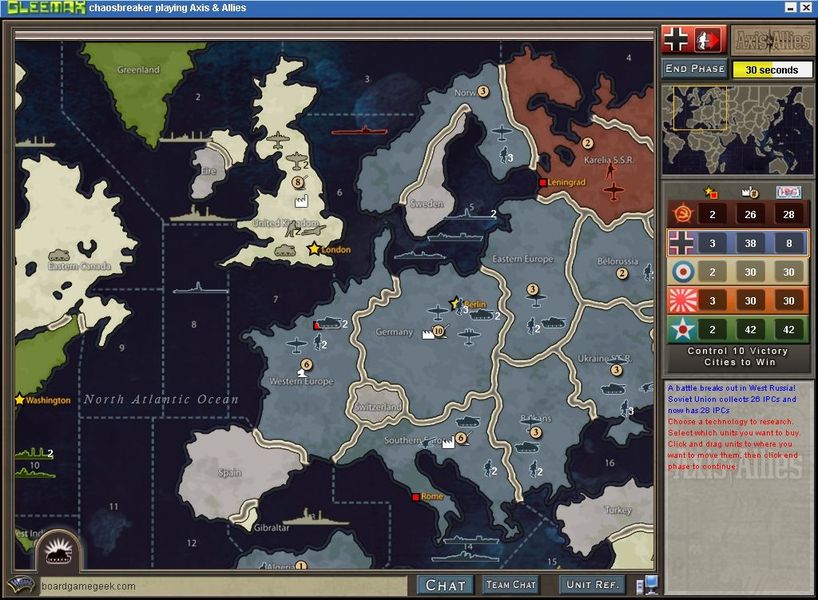The width and height of the screenshot is (818, 600).
Task: Select the fighter plane in Western Europe
Action: pyautogui.click(x=296, y=345)
